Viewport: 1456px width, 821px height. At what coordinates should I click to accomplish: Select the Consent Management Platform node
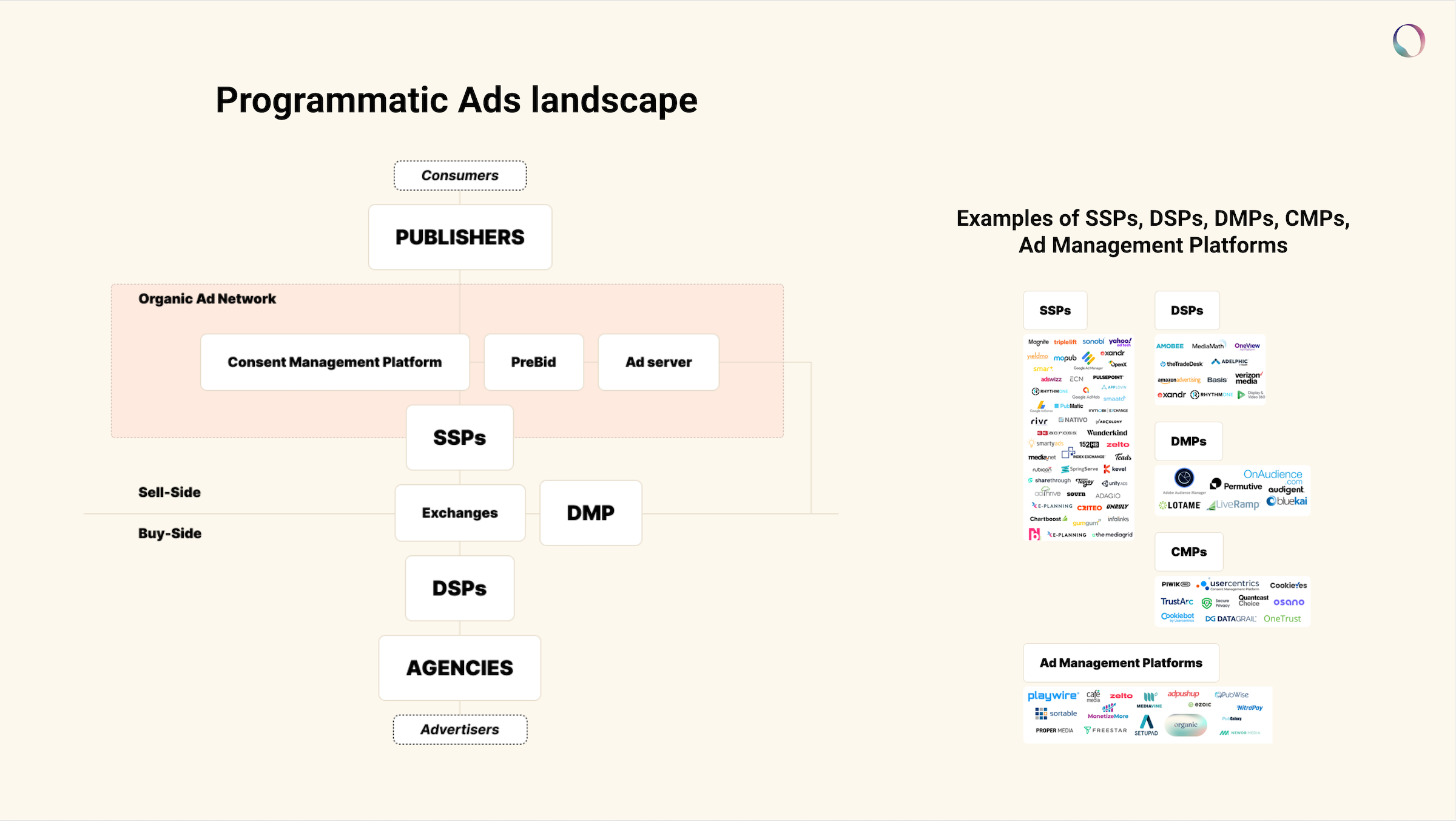pos(335,362)
